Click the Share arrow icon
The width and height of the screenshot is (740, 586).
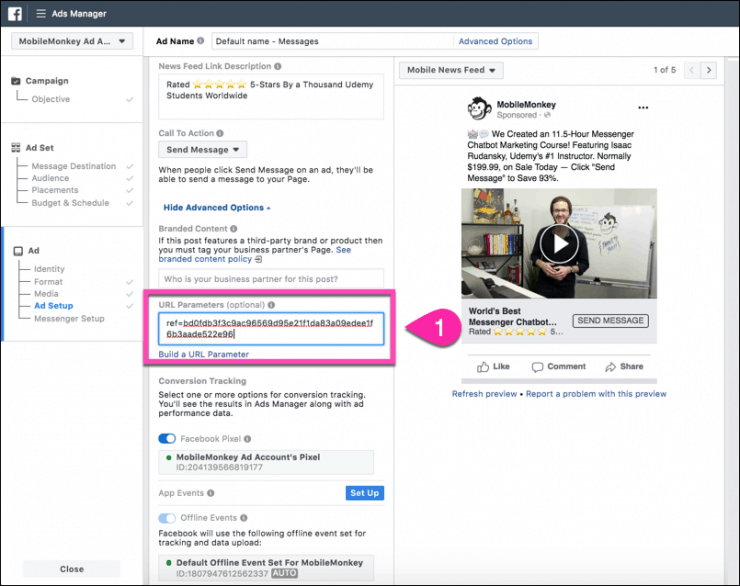(610, 367)
